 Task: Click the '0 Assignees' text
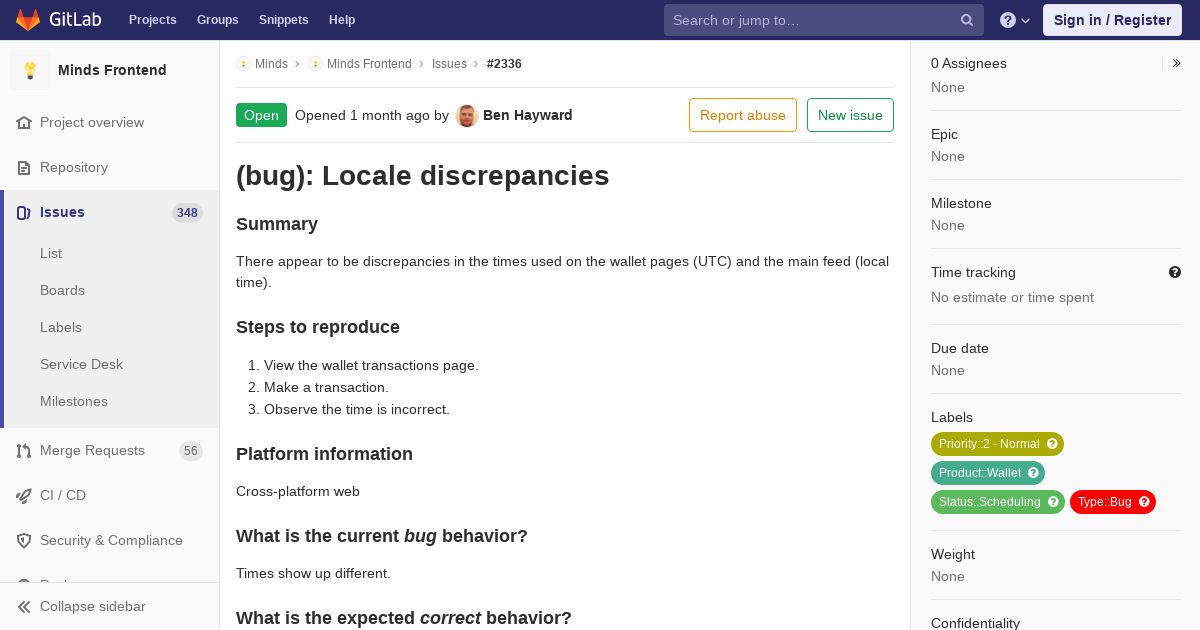969,63
